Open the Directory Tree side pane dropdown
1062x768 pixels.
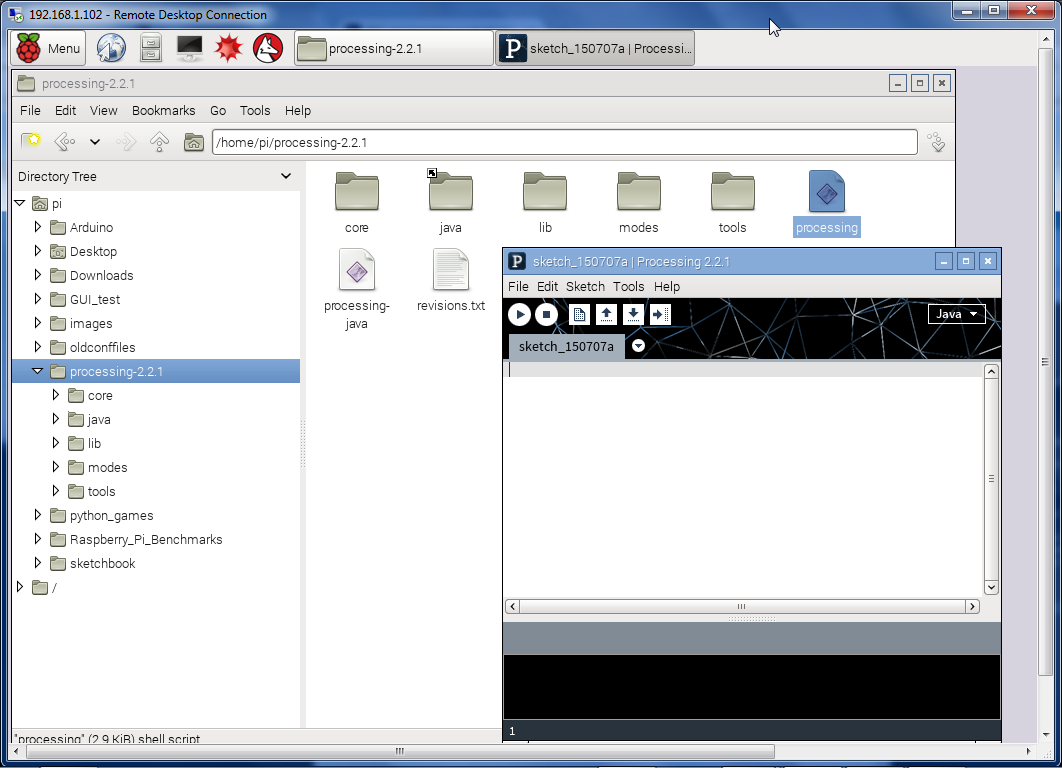286,176
